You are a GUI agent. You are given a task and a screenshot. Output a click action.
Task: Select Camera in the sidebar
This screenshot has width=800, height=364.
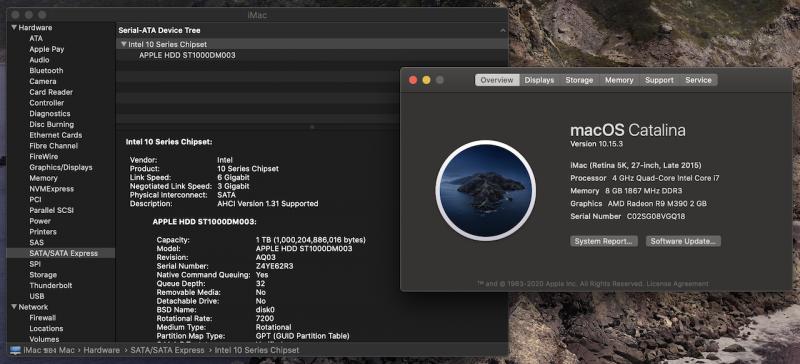(x=43, y=81)
